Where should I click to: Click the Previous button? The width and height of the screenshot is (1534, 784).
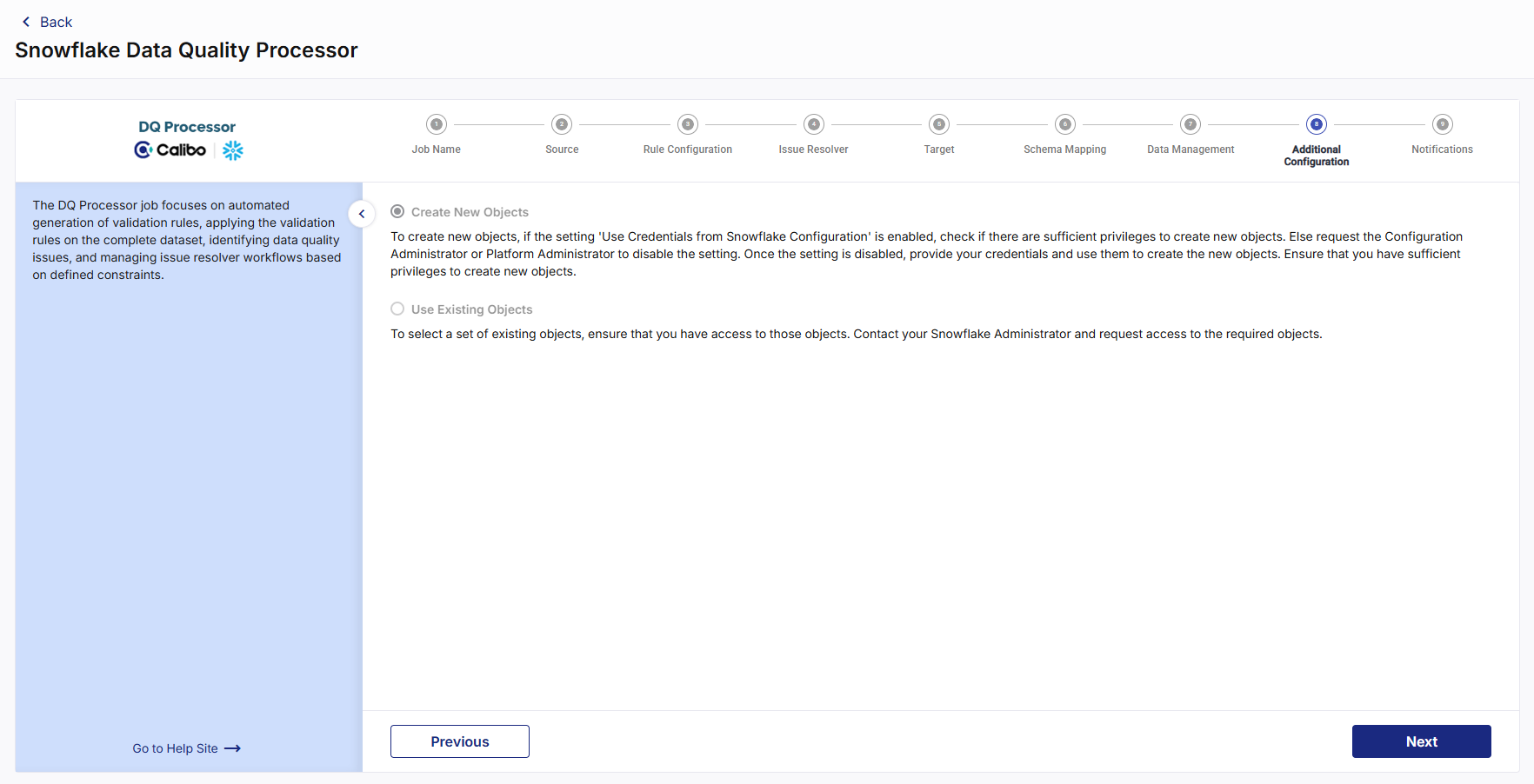click(x=460, y=741)
